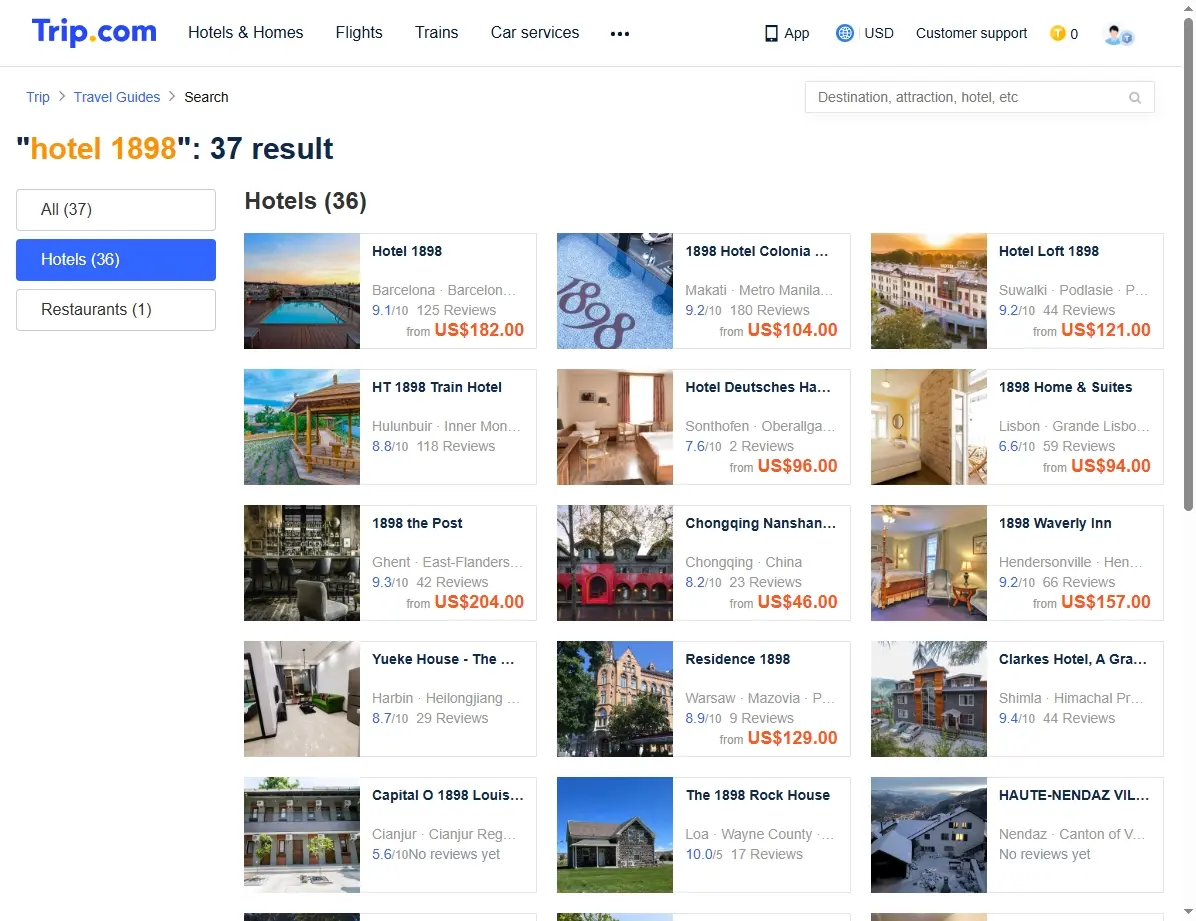Open the more menu ellipsis
Image resolution: width=1196 pixels, height=921 pixels.
point(620,34)
